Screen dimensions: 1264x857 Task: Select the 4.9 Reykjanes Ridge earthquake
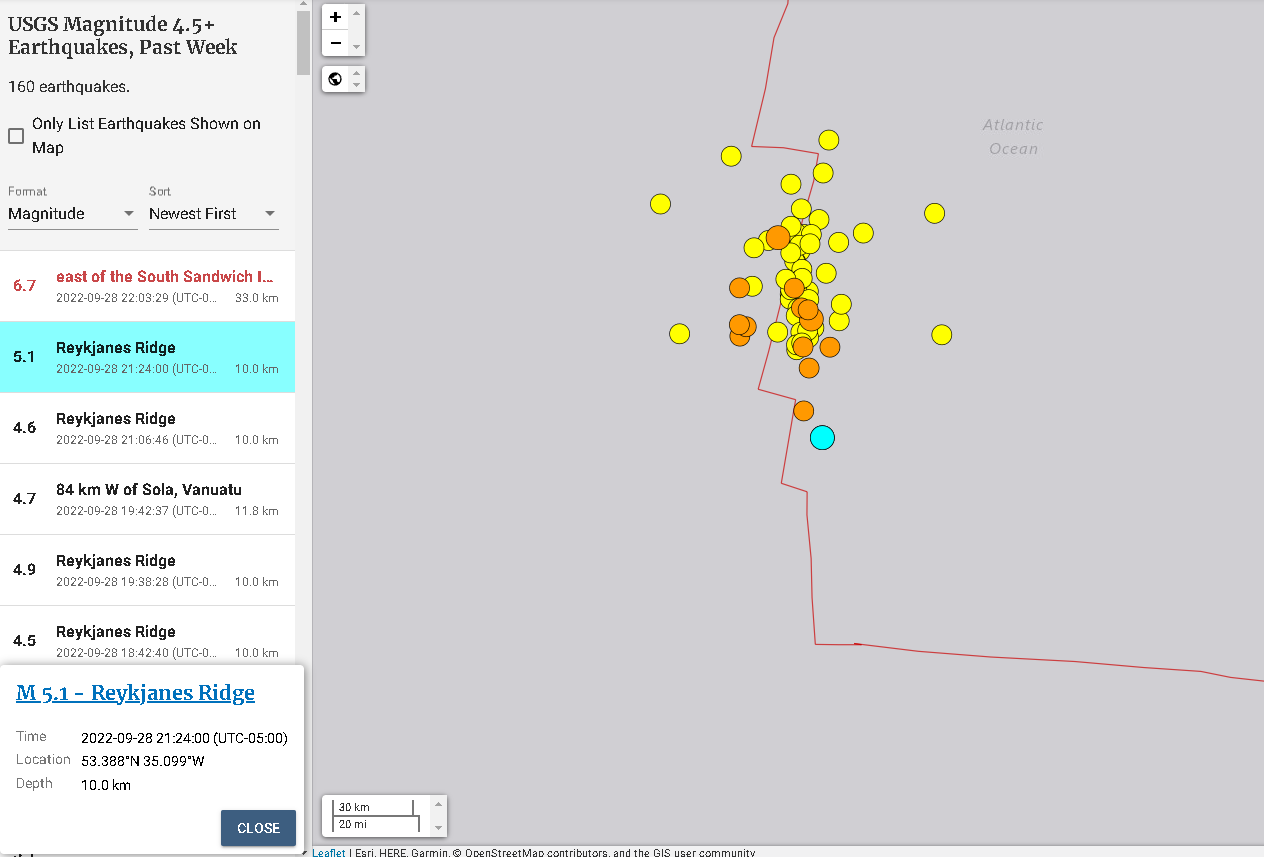(x=147, y=570)
